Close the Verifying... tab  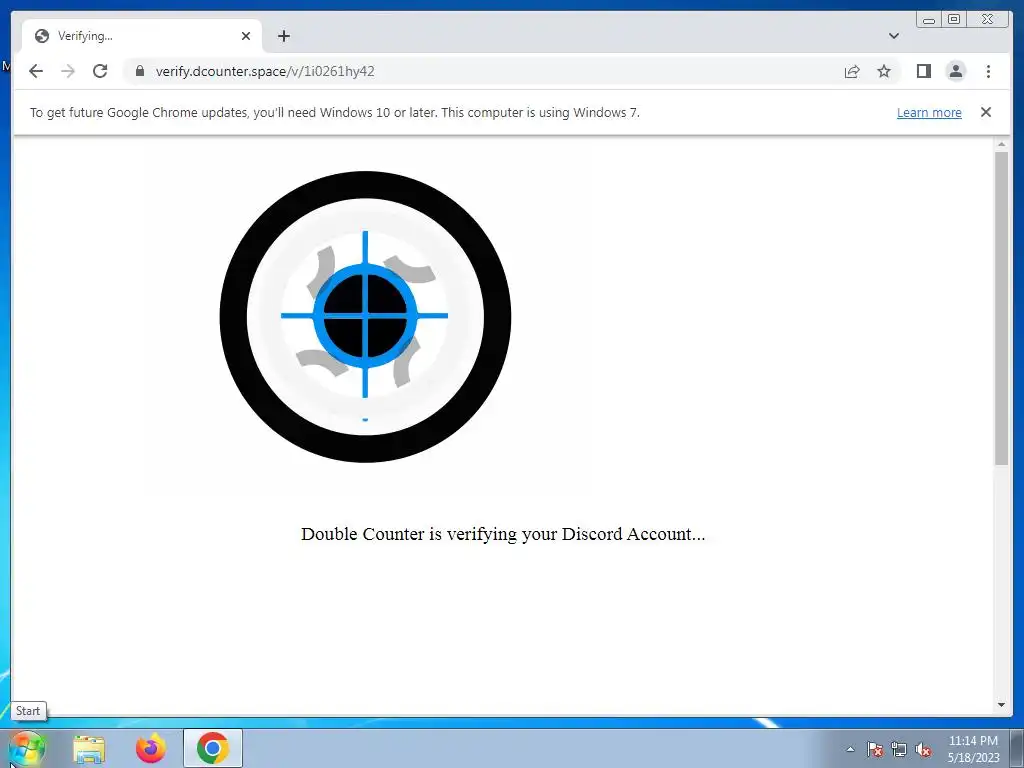[x=246, y=36]
